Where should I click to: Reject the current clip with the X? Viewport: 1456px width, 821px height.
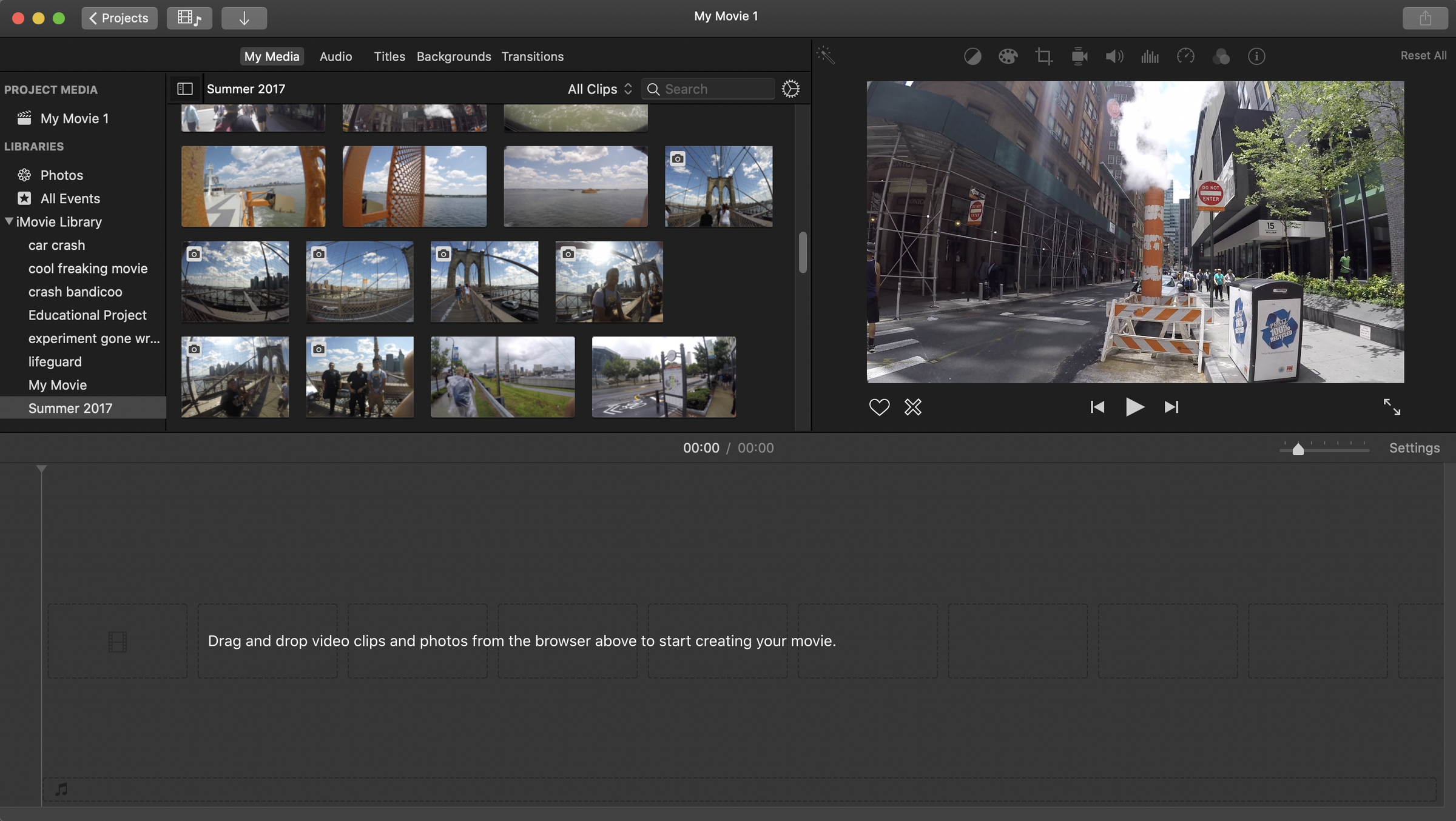point(913,407)
